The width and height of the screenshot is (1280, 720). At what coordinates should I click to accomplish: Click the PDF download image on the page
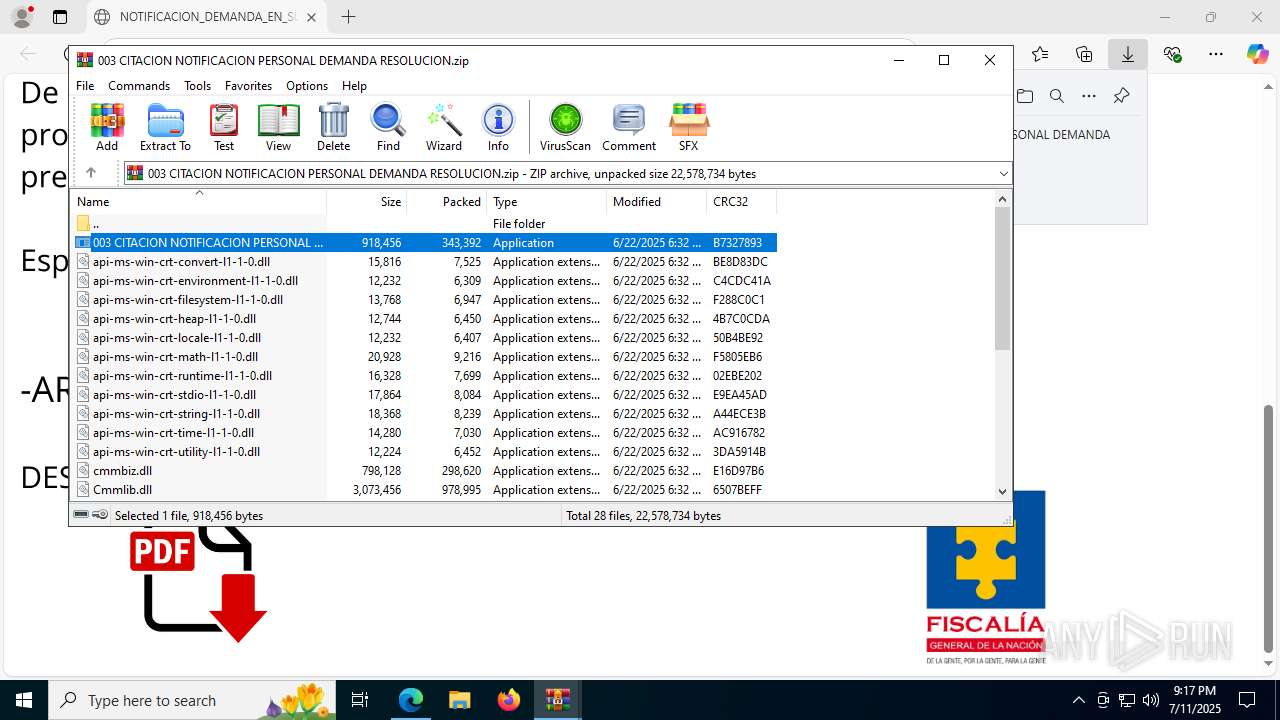click(x=198, y=585)
